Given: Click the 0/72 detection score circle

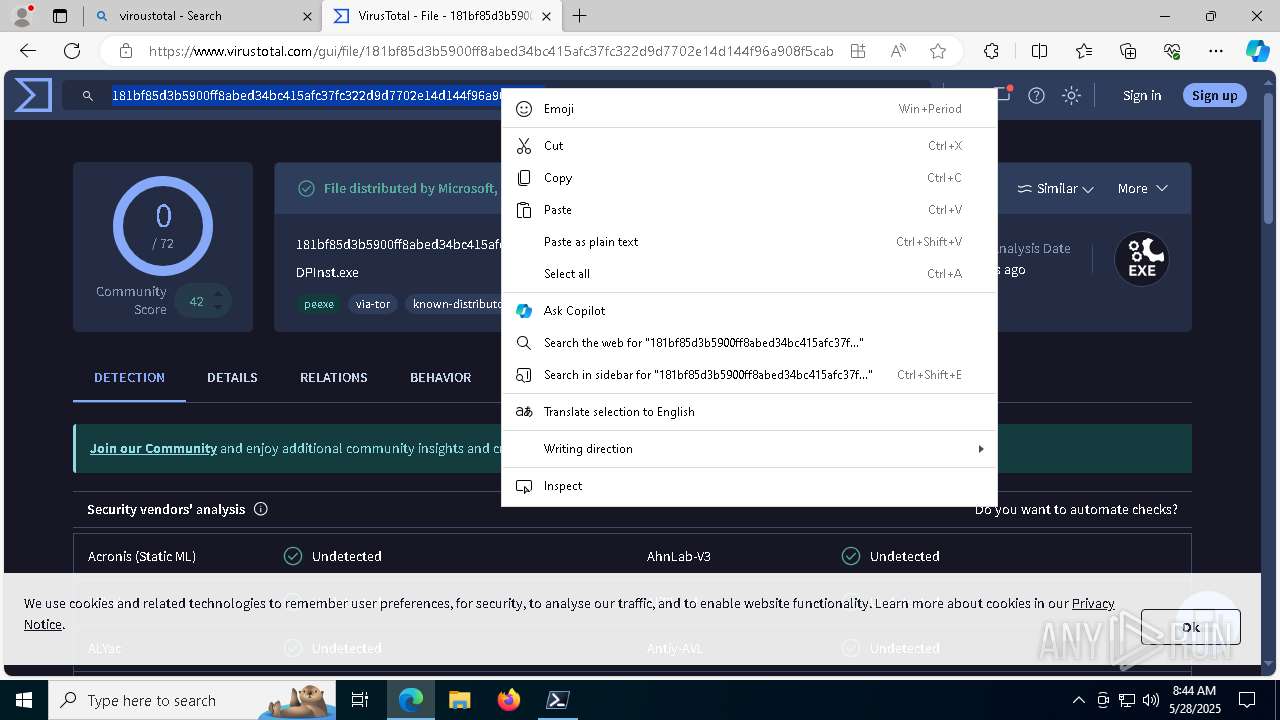Looking at the screenshot, I should pyautogui.click(x=163, y=226).
